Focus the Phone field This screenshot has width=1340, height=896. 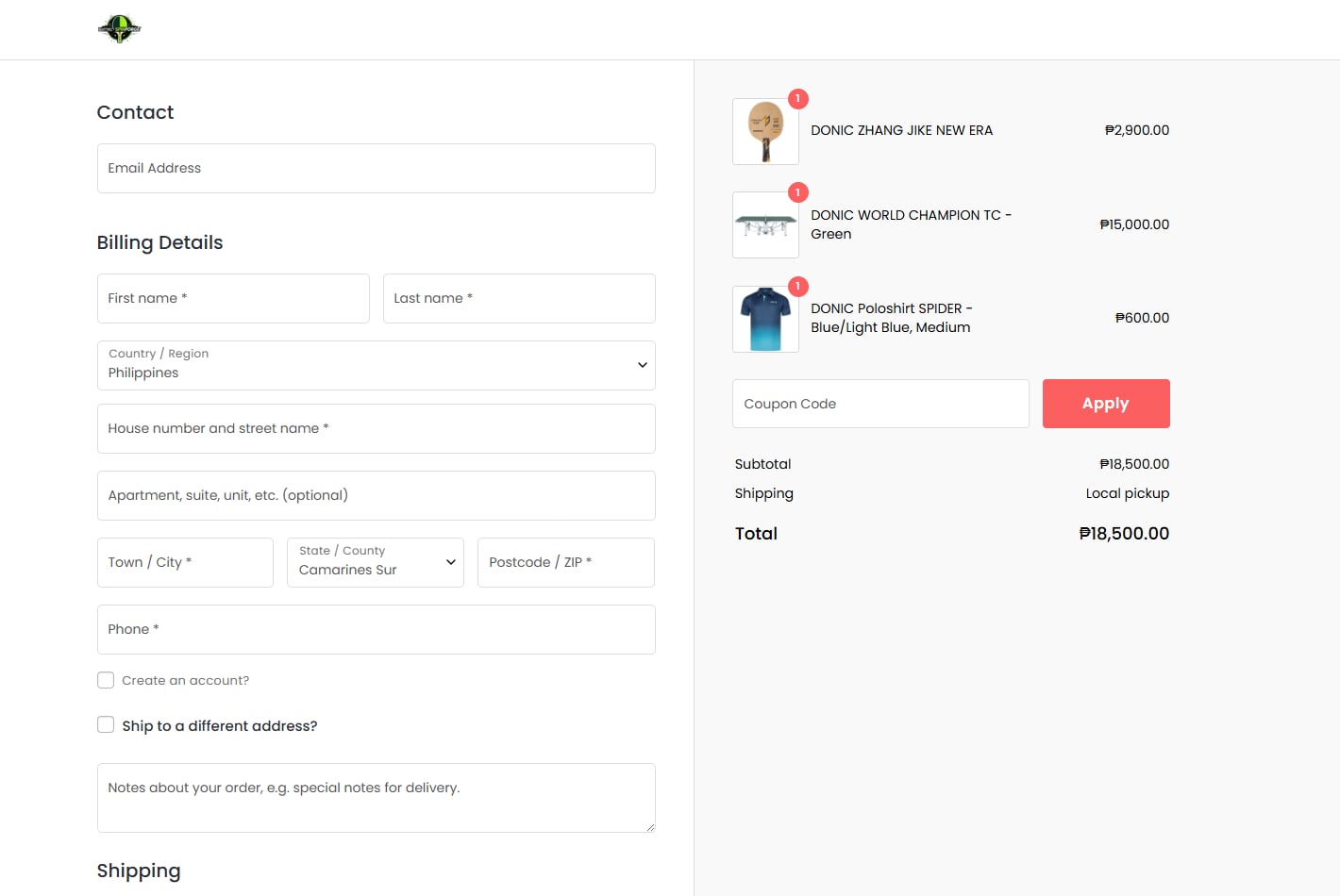[376, 629]
